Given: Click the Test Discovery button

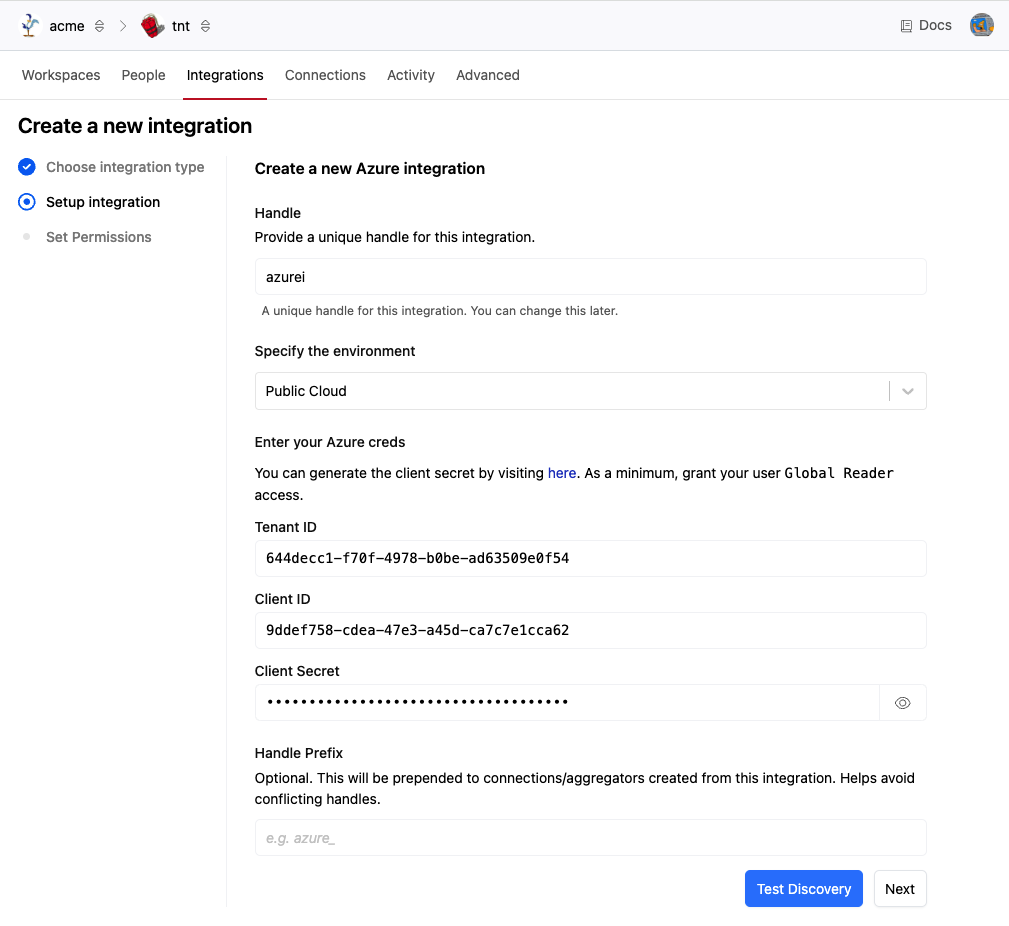Looking at the screenshot, I should 803,889.
